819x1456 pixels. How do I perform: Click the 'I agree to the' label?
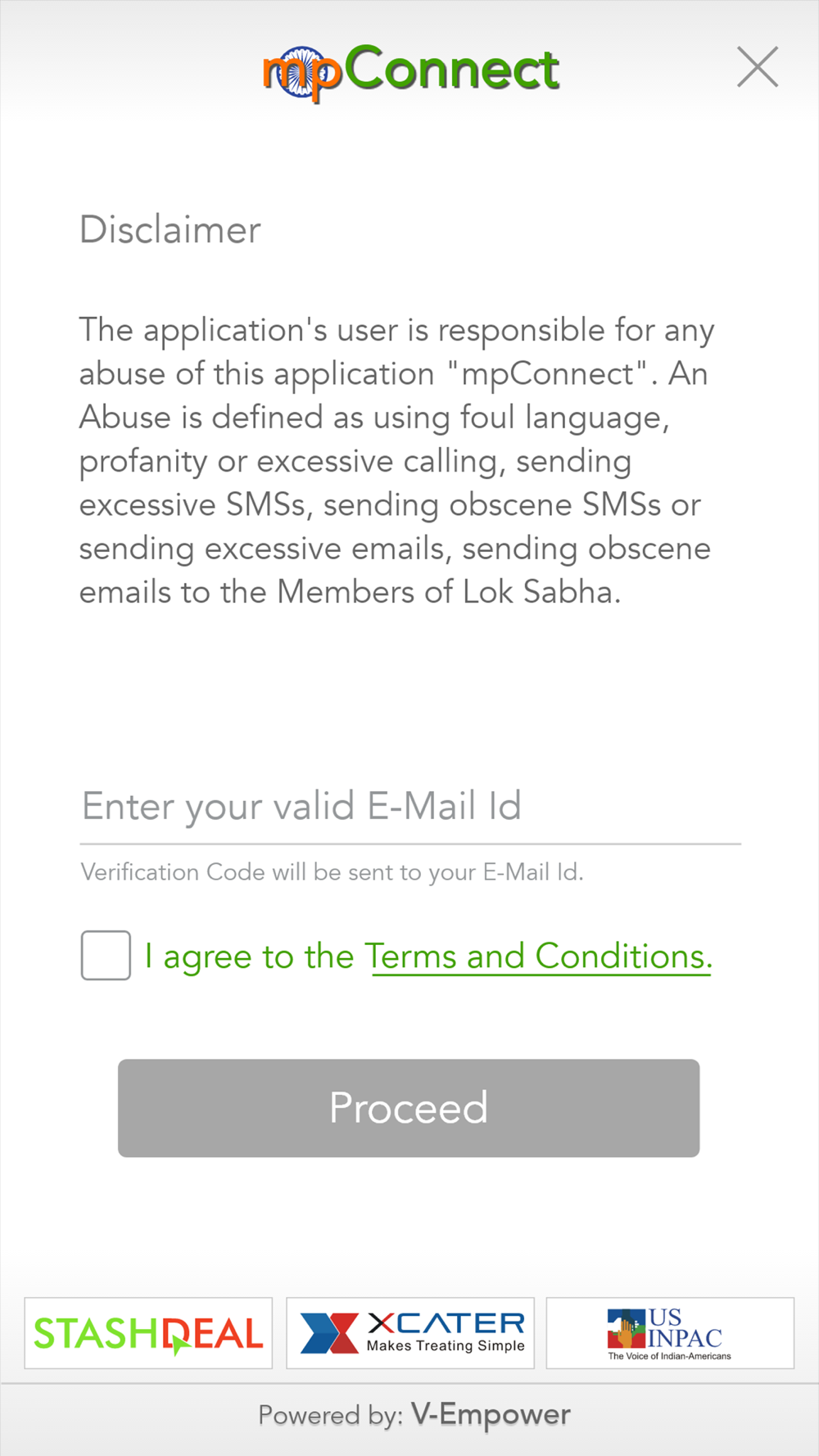(x=249, y=956)
